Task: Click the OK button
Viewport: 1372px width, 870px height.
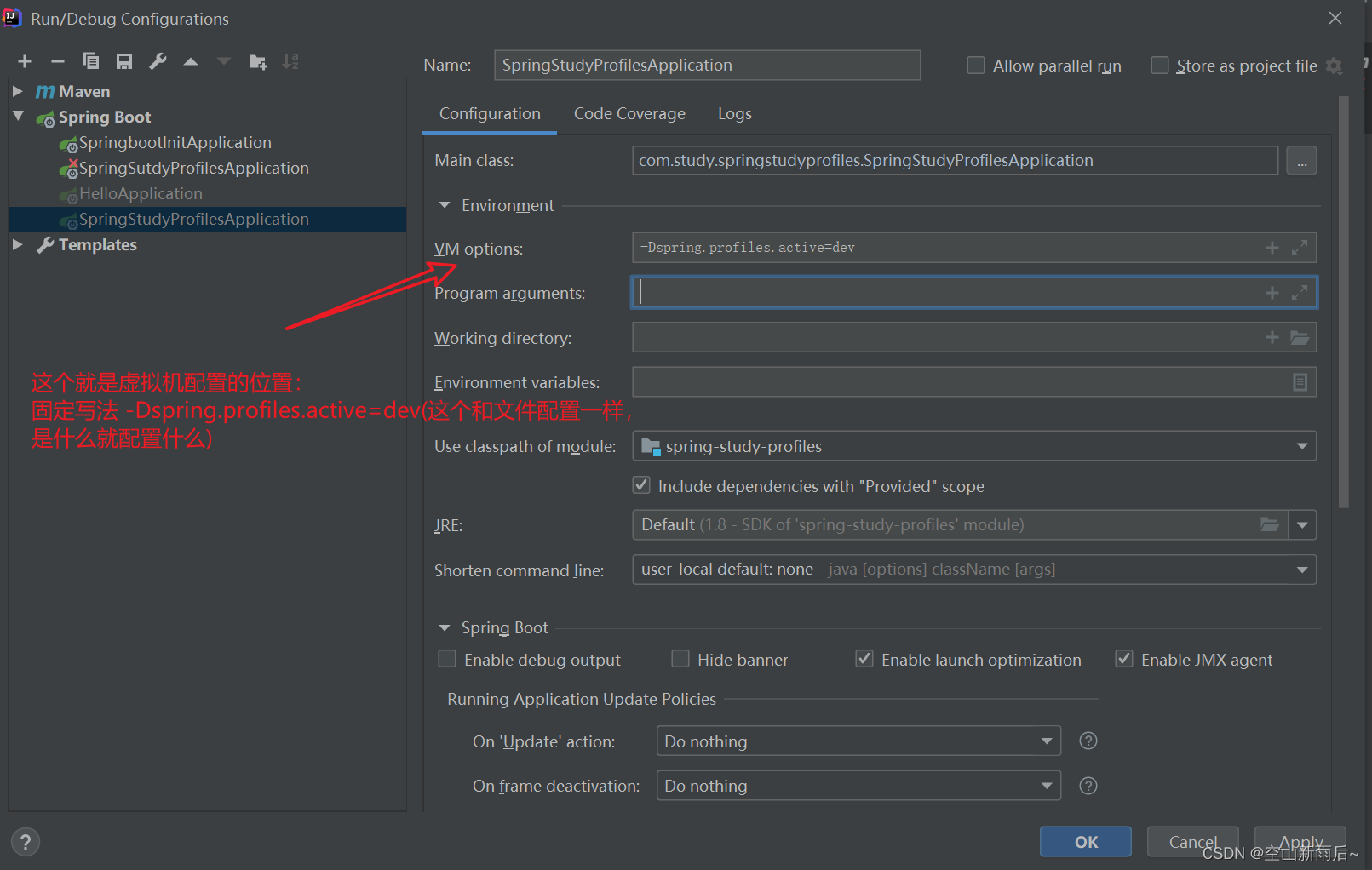Action: [x=1086, y=841]
